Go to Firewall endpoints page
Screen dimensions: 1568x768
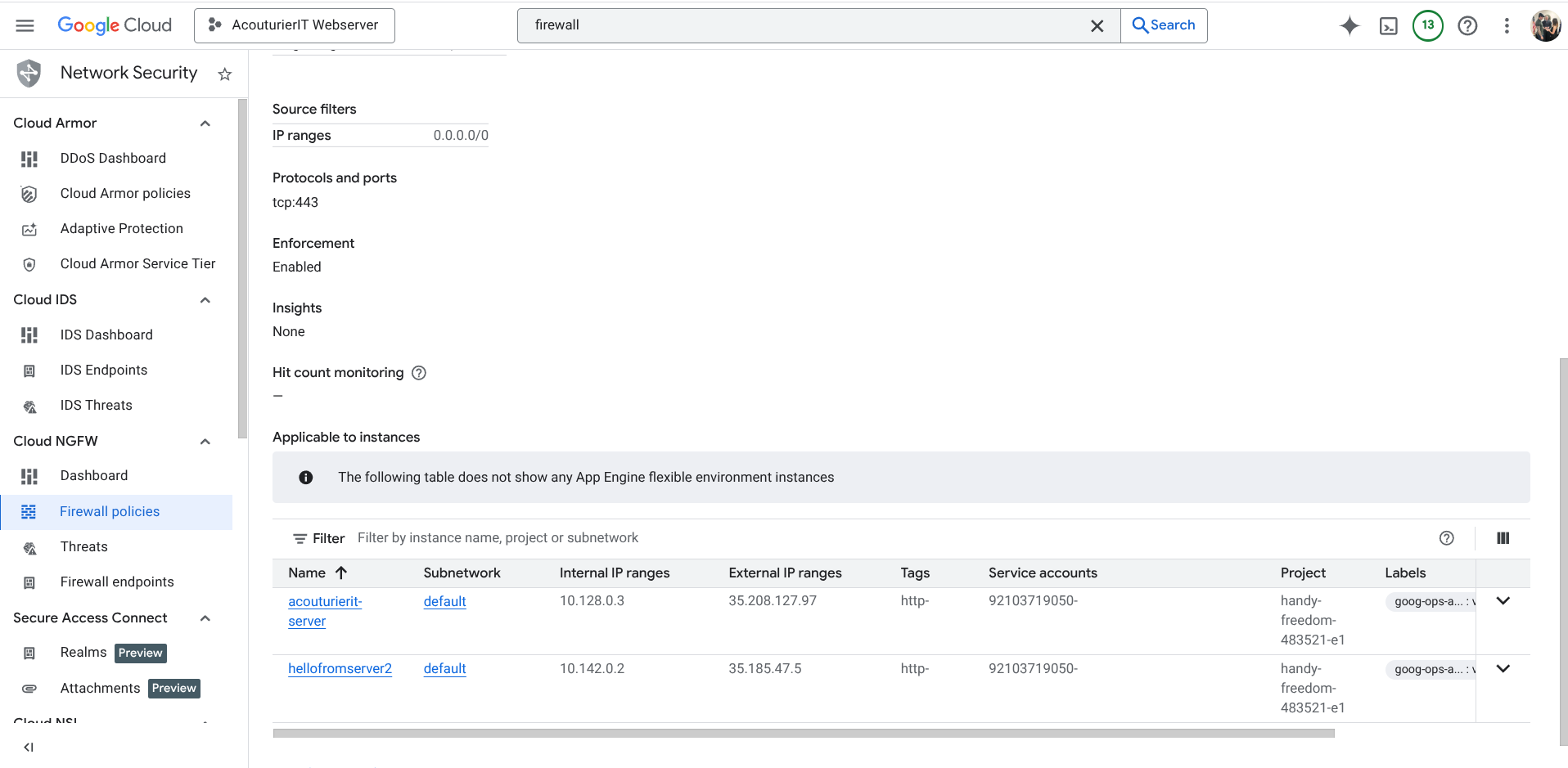click(x=117, y=582)
